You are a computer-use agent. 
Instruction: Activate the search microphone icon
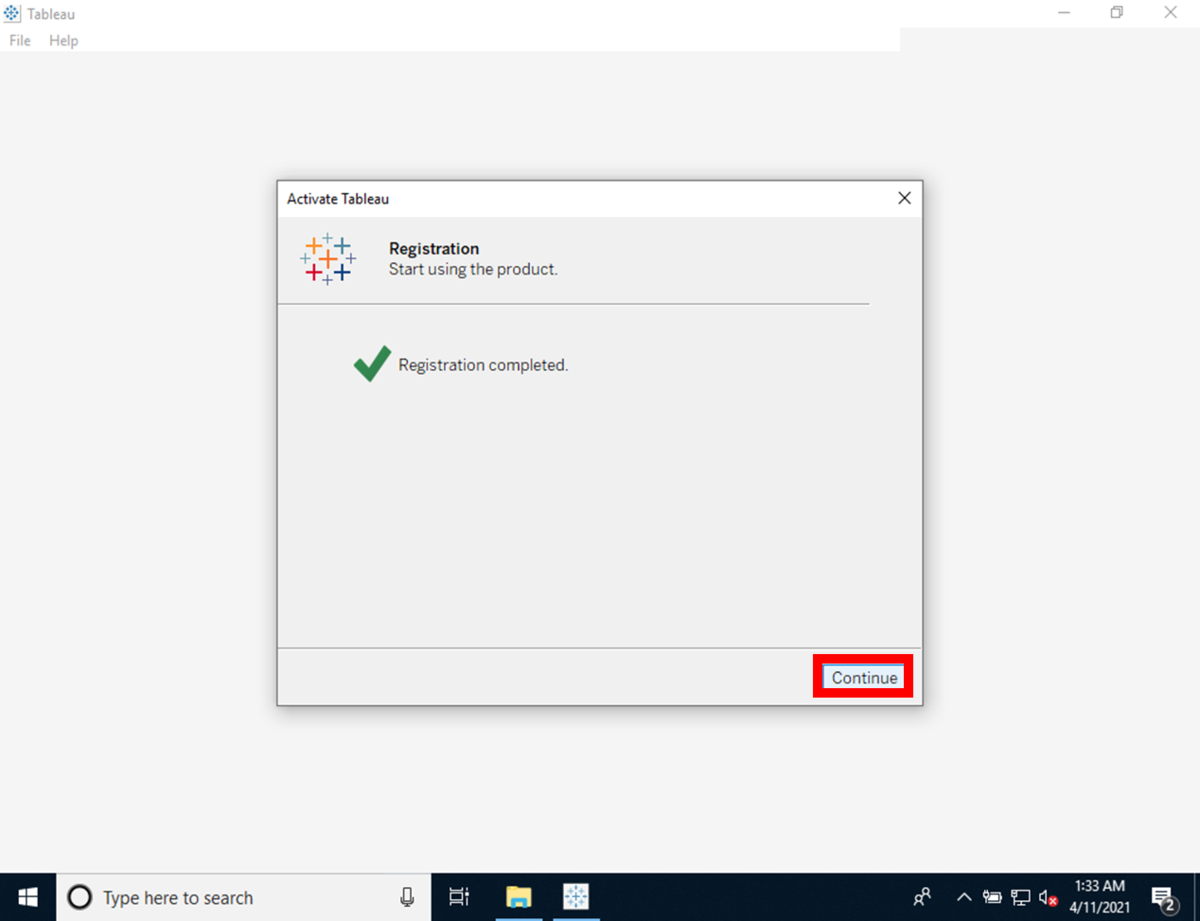[x=407, y=897]
